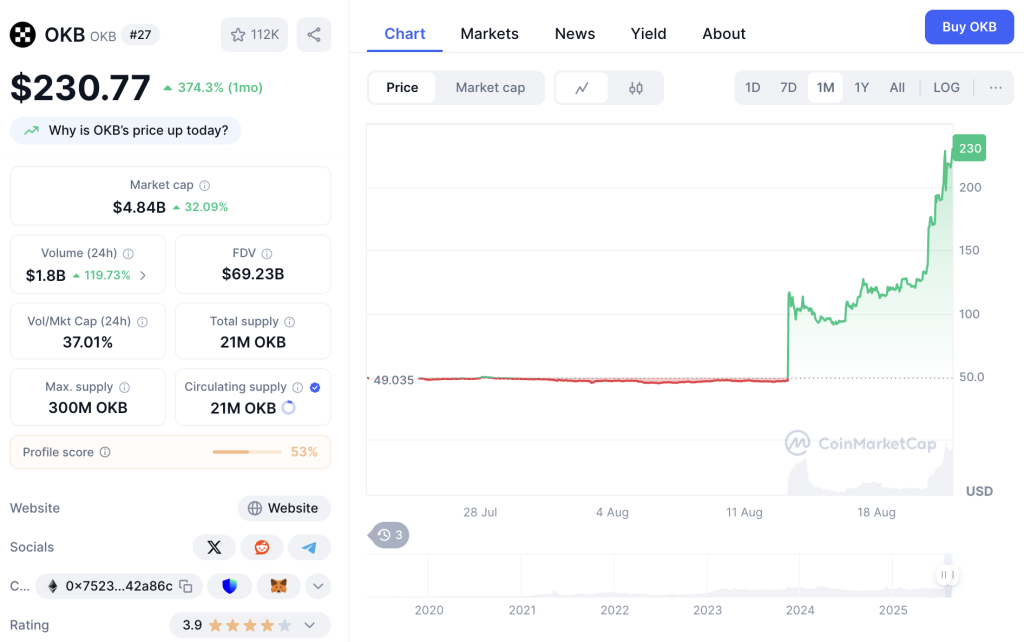Viewport: 1024px width, 642px height.
Task: Click the 49.035 baseline price label
Action: click(394, 380)
